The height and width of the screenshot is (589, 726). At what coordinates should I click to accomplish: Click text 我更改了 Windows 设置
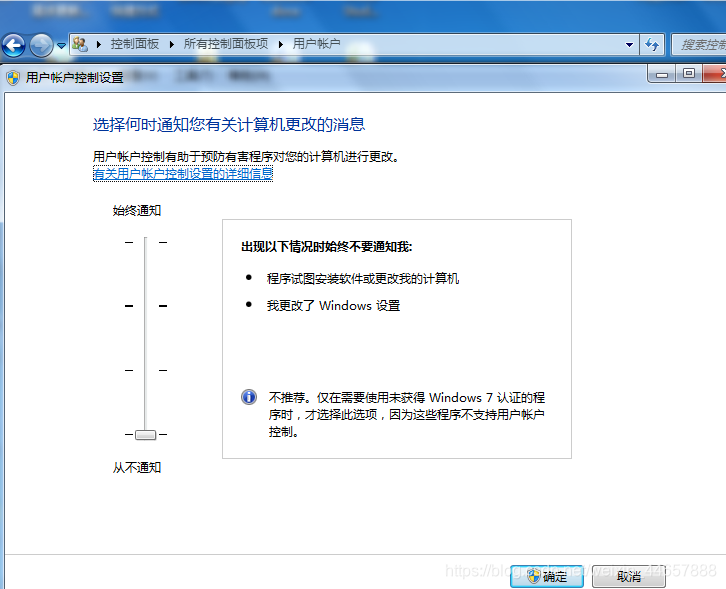[333, 306]
